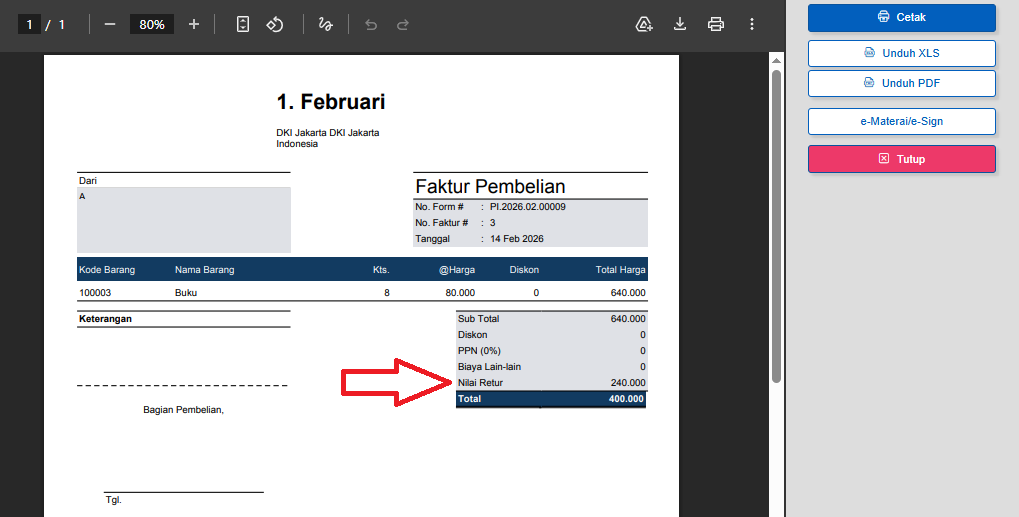Click the page number field

29,24
